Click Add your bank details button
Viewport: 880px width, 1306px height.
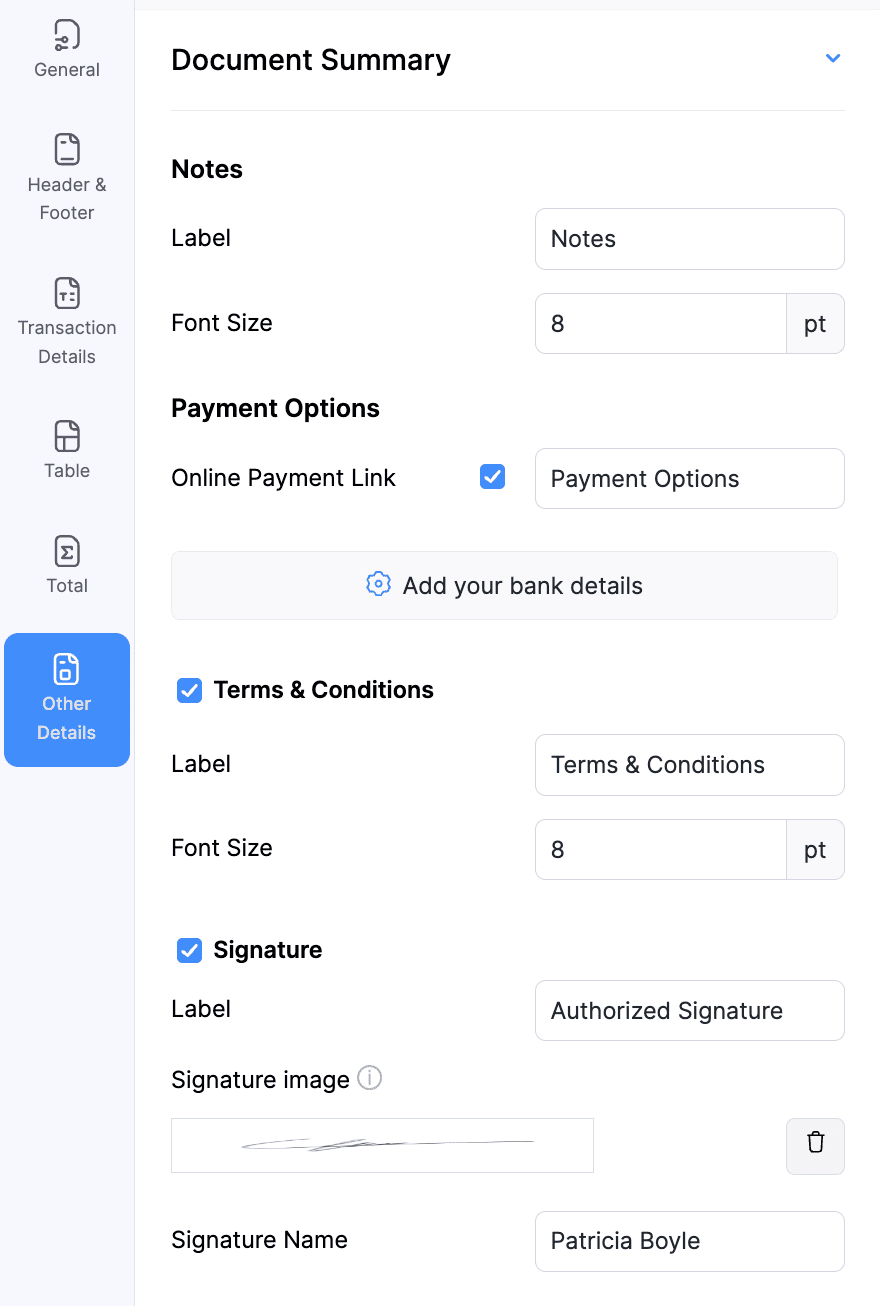click(x=504, y=585)
